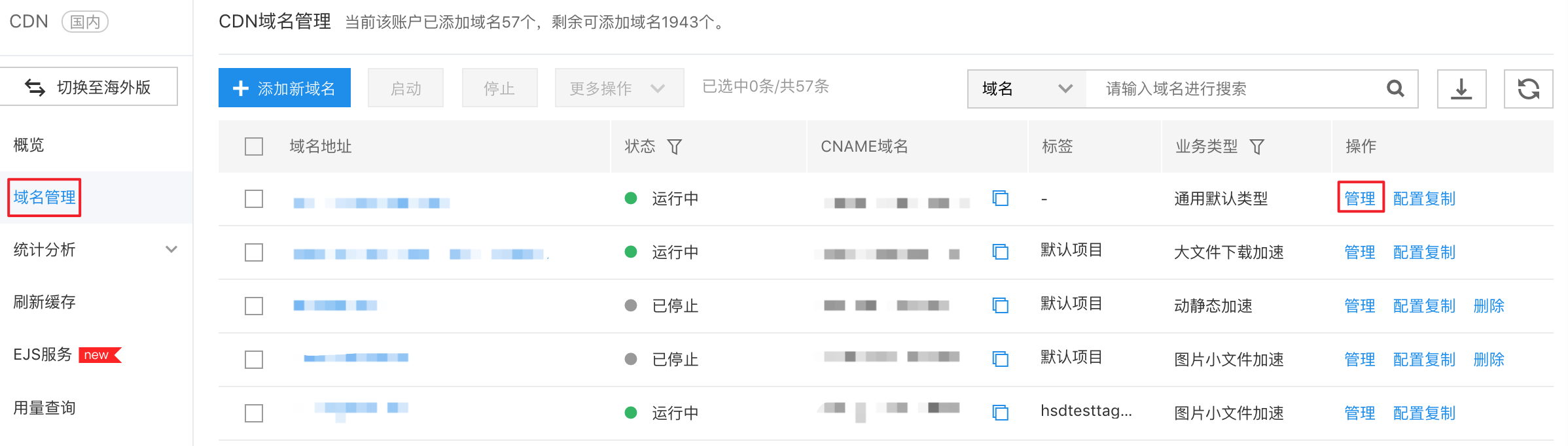Check the 动静态加速 row checkbox
This screenshot has width=1568, height=446.
(x=254, y=306)
